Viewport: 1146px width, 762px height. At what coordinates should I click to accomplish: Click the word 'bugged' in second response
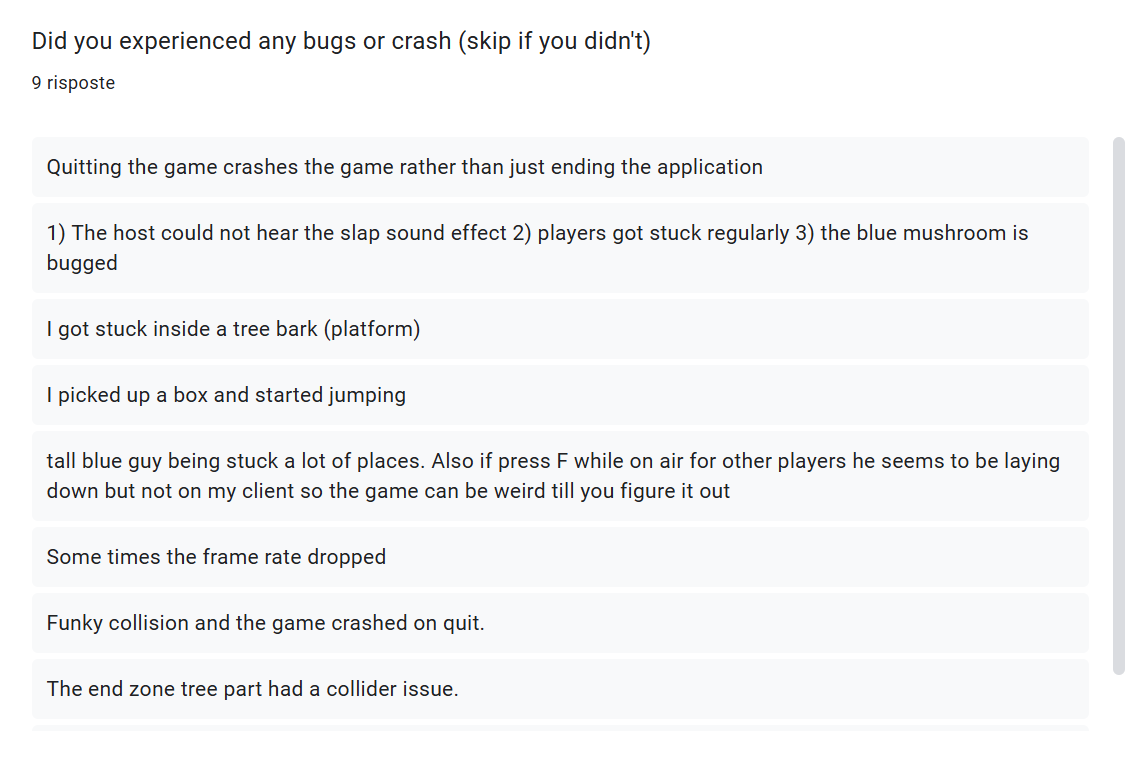[82, 263]
